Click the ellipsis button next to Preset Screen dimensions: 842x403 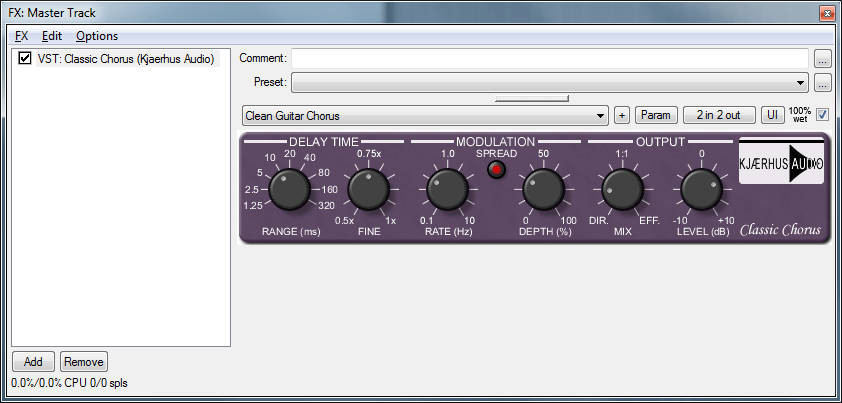point(823,83)
